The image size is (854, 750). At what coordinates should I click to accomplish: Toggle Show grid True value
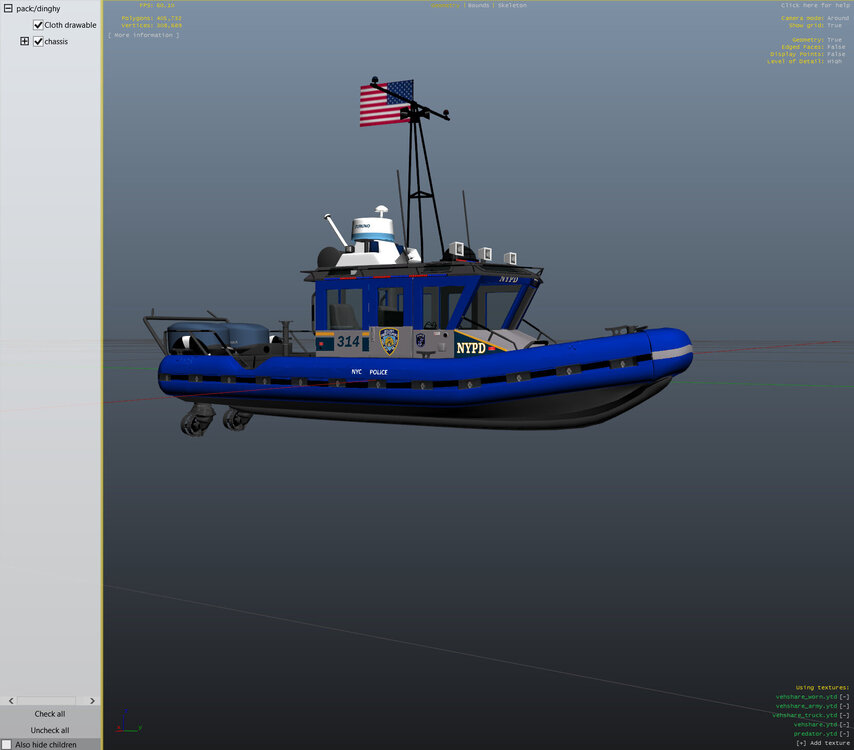click(x=834, y=25)
